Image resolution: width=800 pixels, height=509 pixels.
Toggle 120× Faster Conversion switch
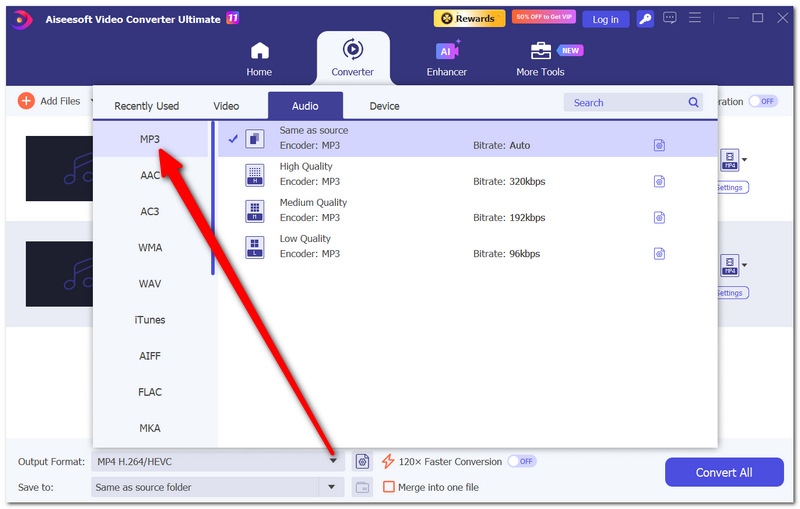point(522,462)
